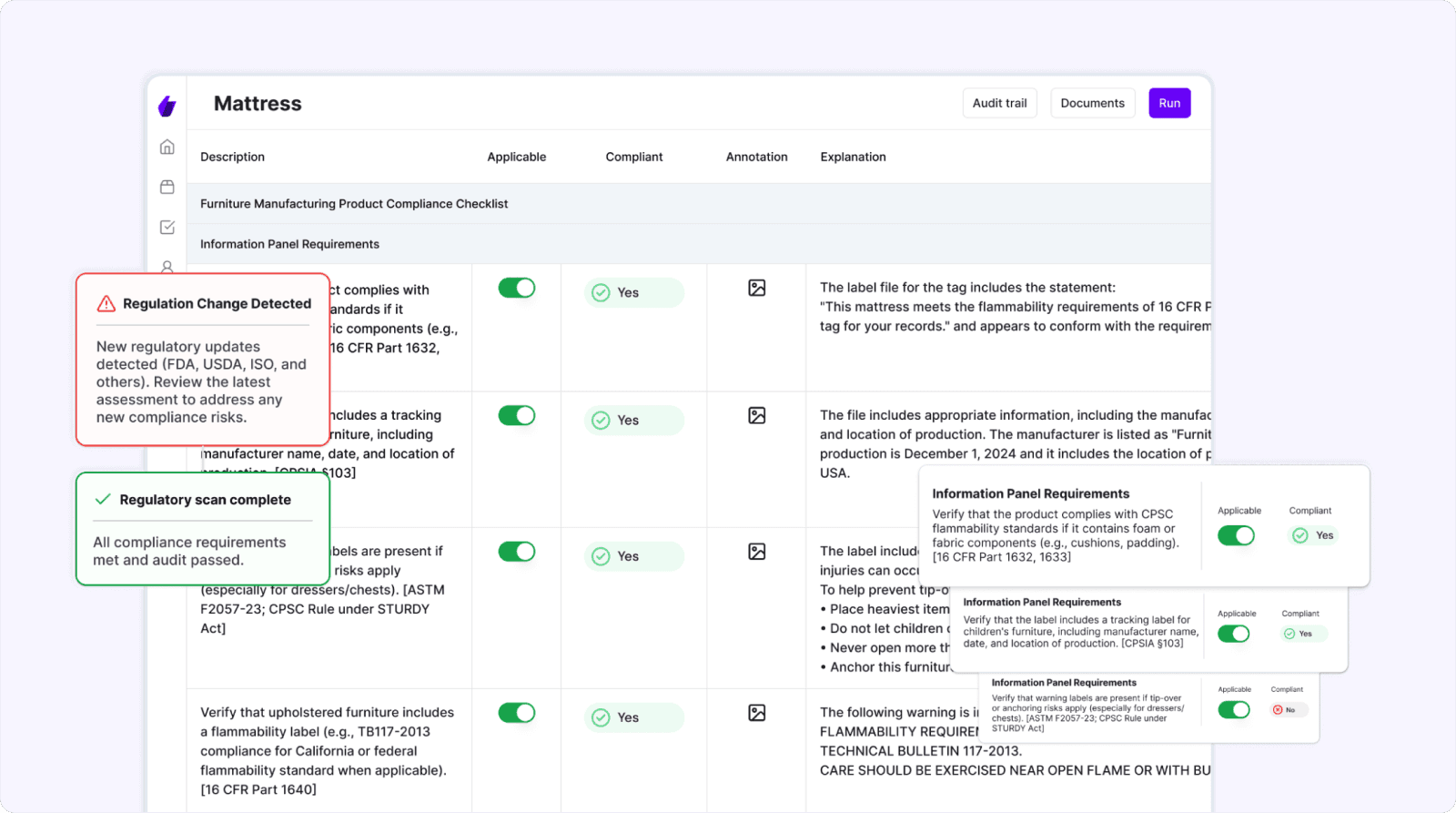The image size is (1456, 813).
Task: Click the Explanation column header
Action: [x=853, y=157]
